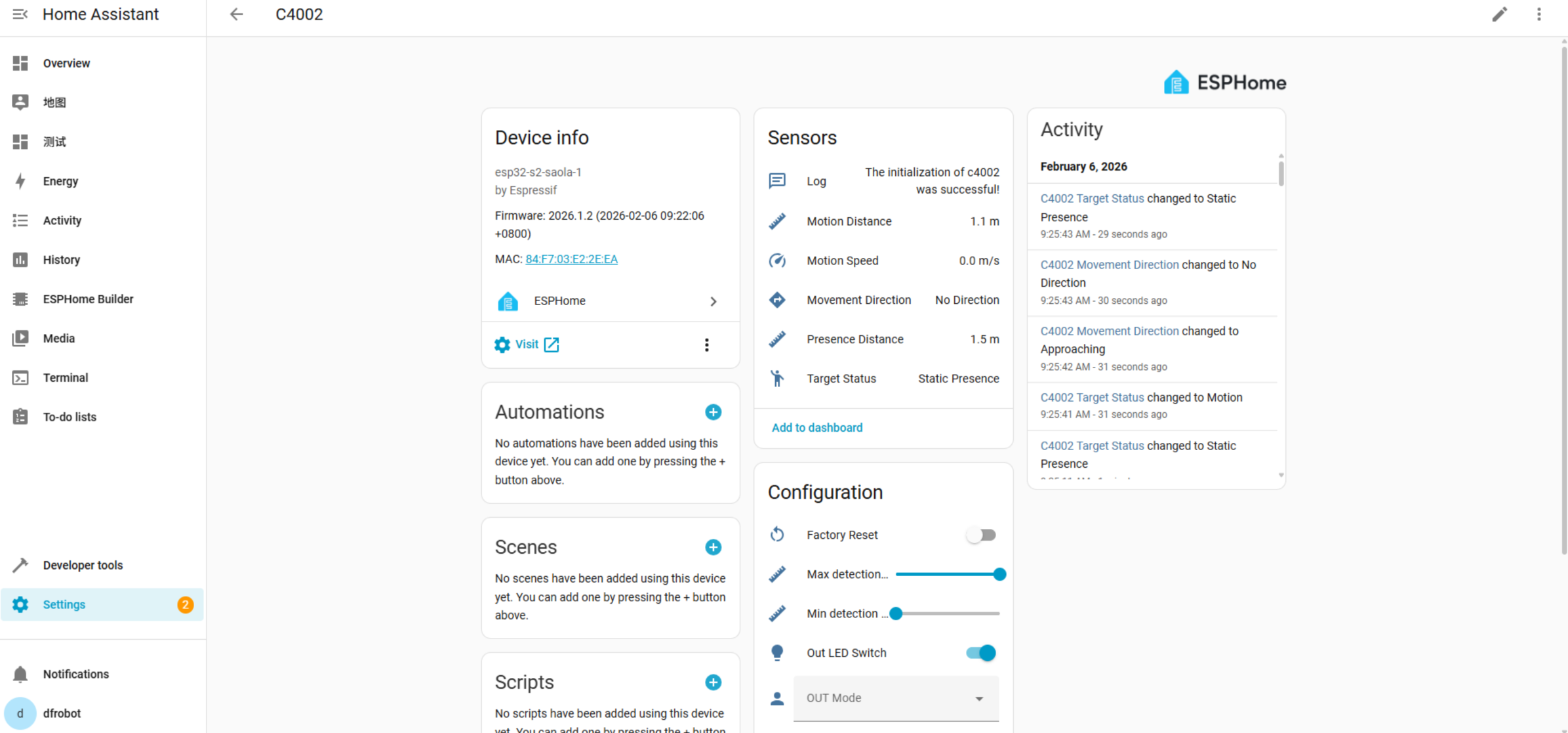Open the top-right overflow menu
Image resolution: width=1568 pixels, height=733 pixels.
coord(1538,14)
